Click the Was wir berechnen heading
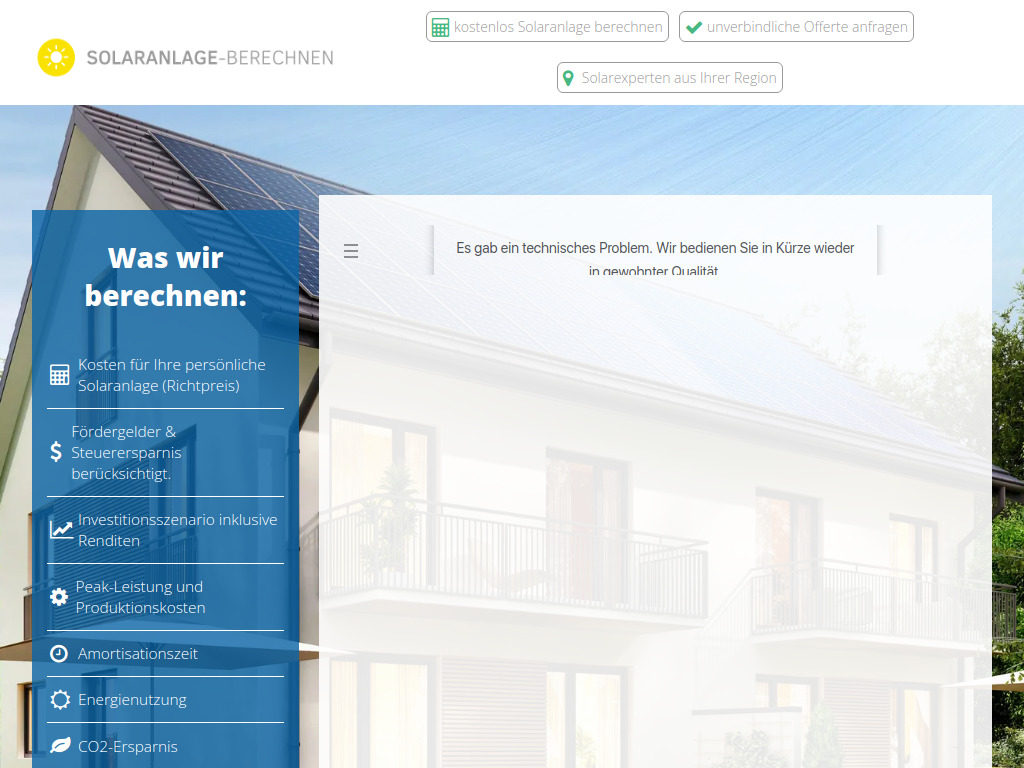 pos(165,276)
